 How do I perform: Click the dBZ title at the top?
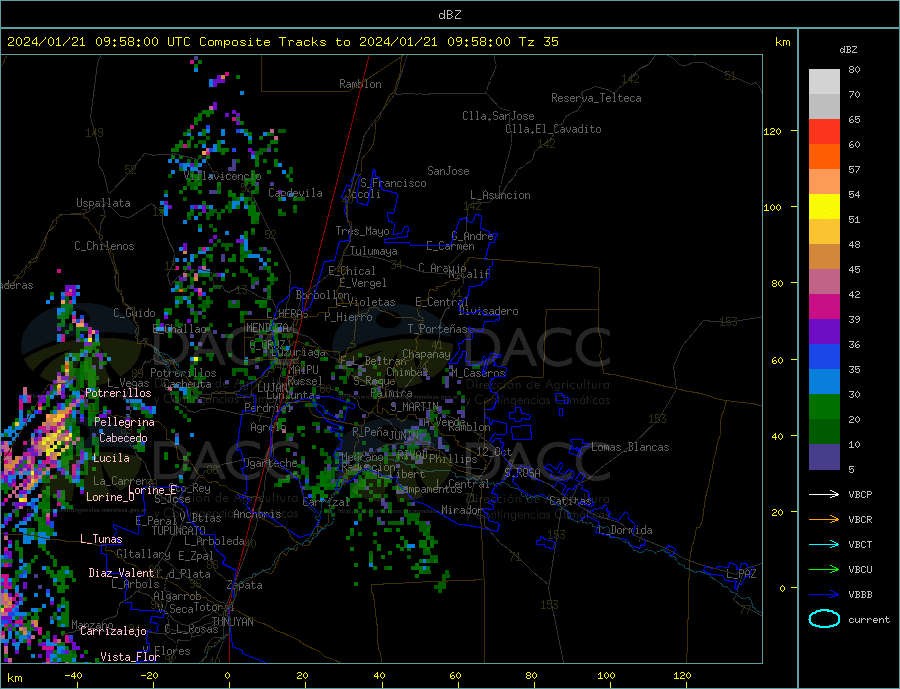(449, 15)
